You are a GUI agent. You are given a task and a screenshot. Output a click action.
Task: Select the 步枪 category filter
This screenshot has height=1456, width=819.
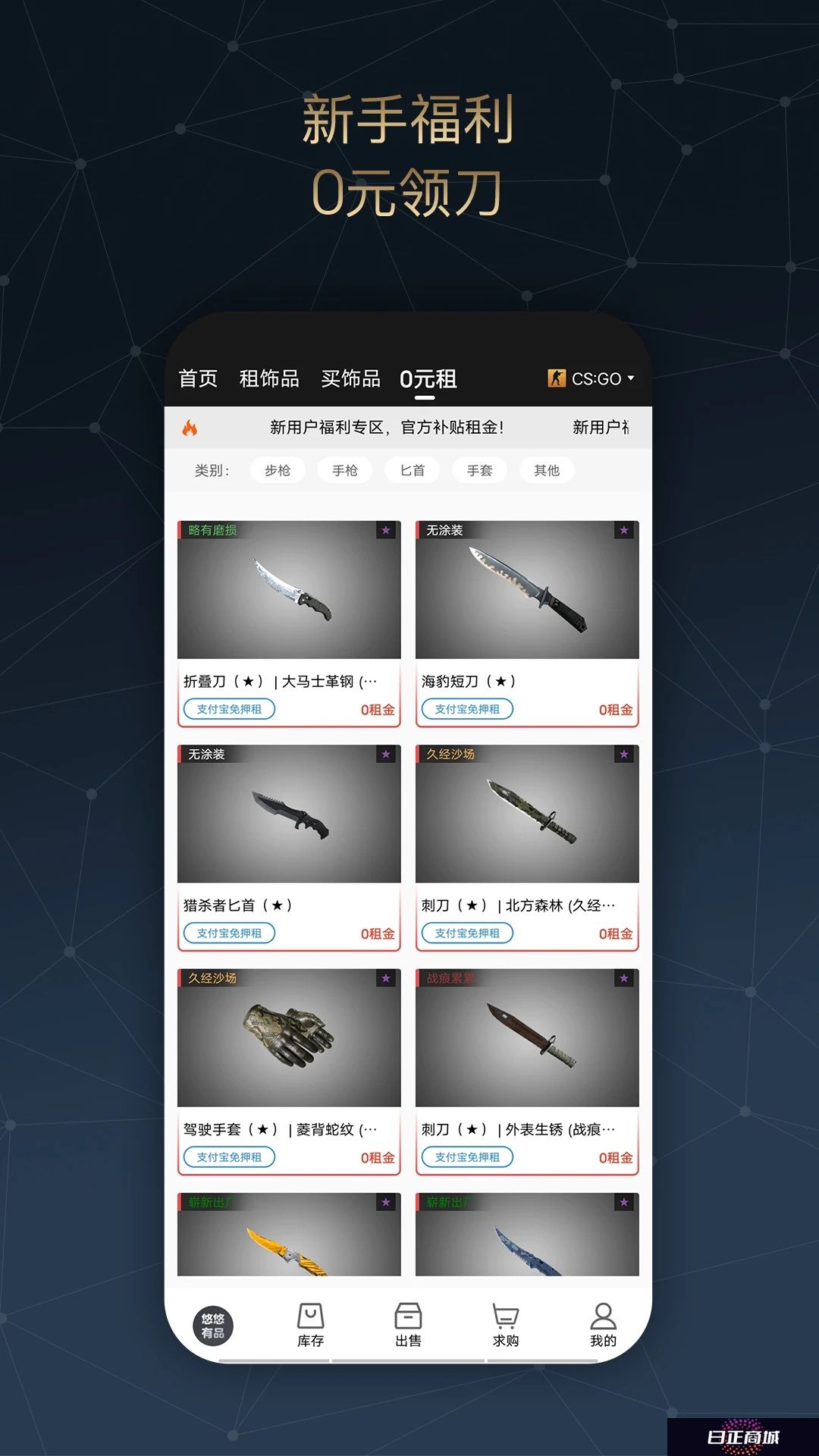tap(278, 470)
